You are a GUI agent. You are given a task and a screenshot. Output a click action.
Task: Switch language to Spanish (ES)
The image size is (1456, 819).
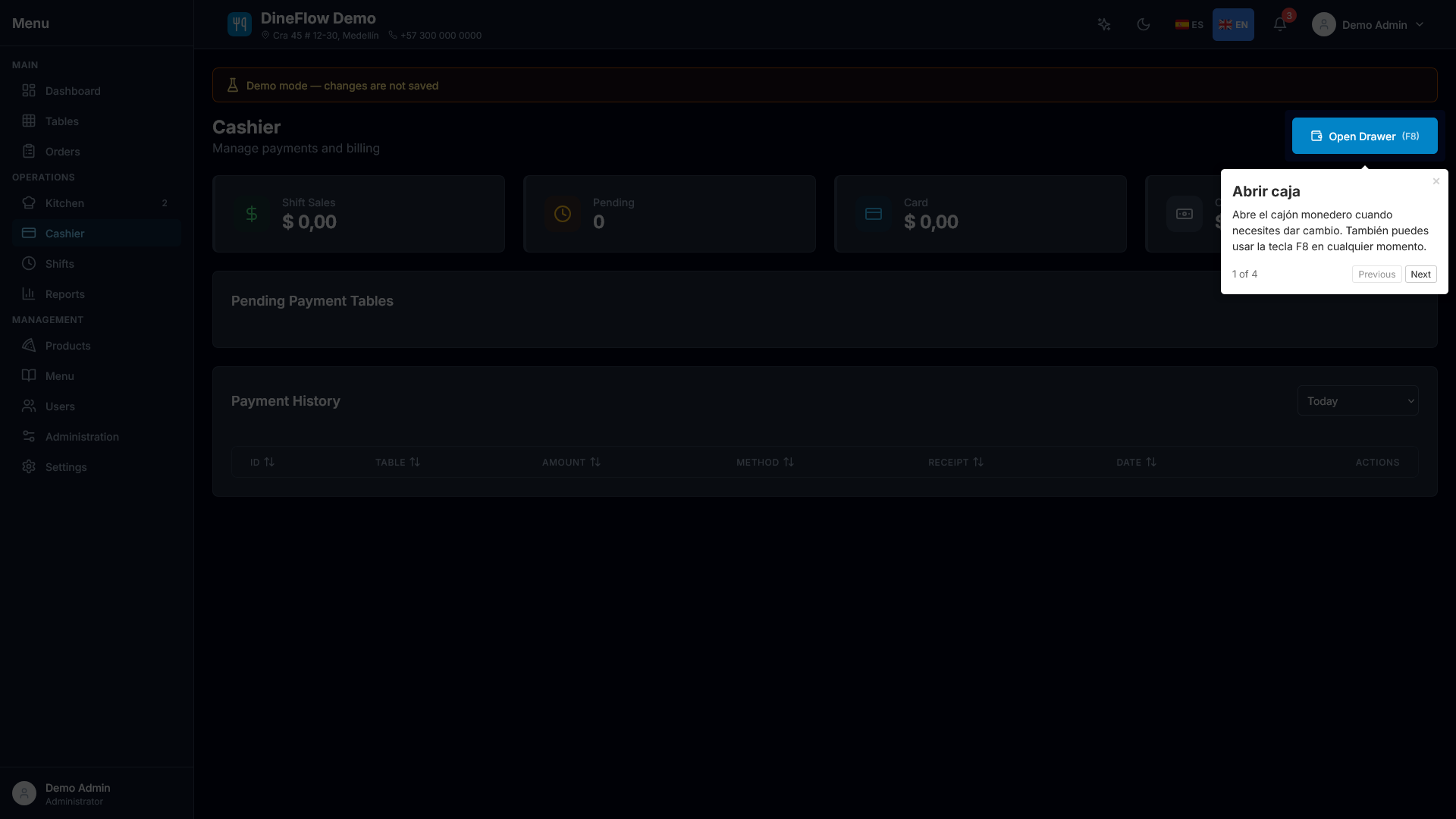coord(1189,24)
